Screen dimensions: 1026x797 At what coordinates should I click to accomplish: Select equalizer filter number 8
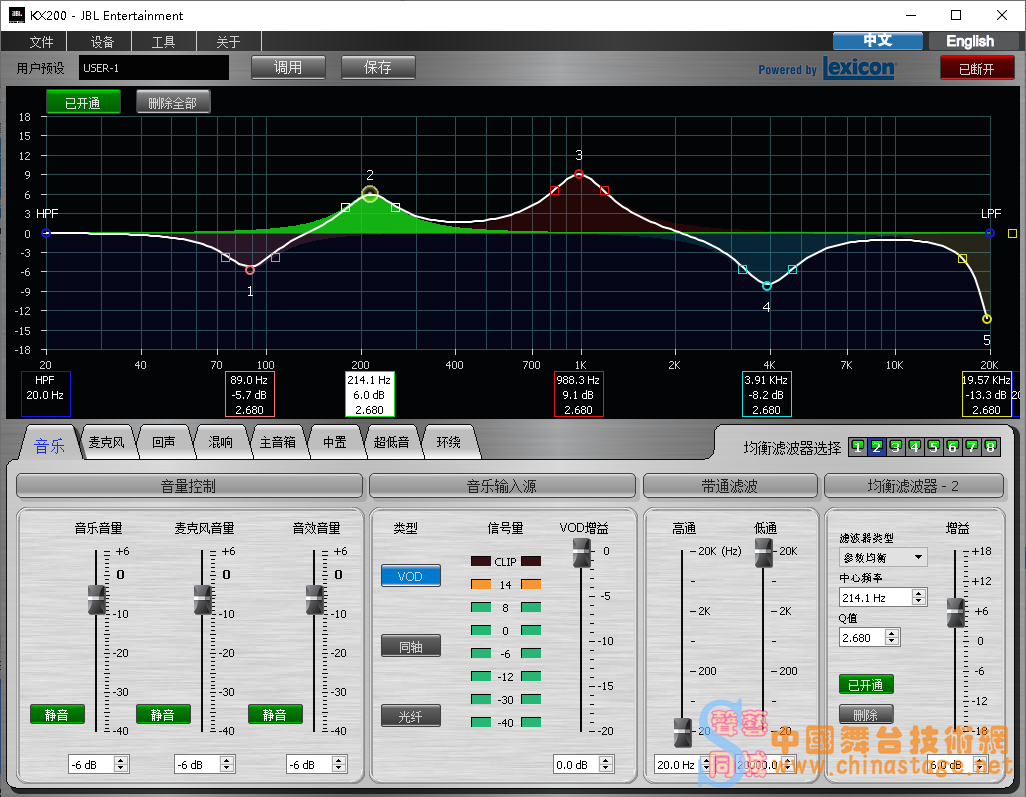(991, 447)
